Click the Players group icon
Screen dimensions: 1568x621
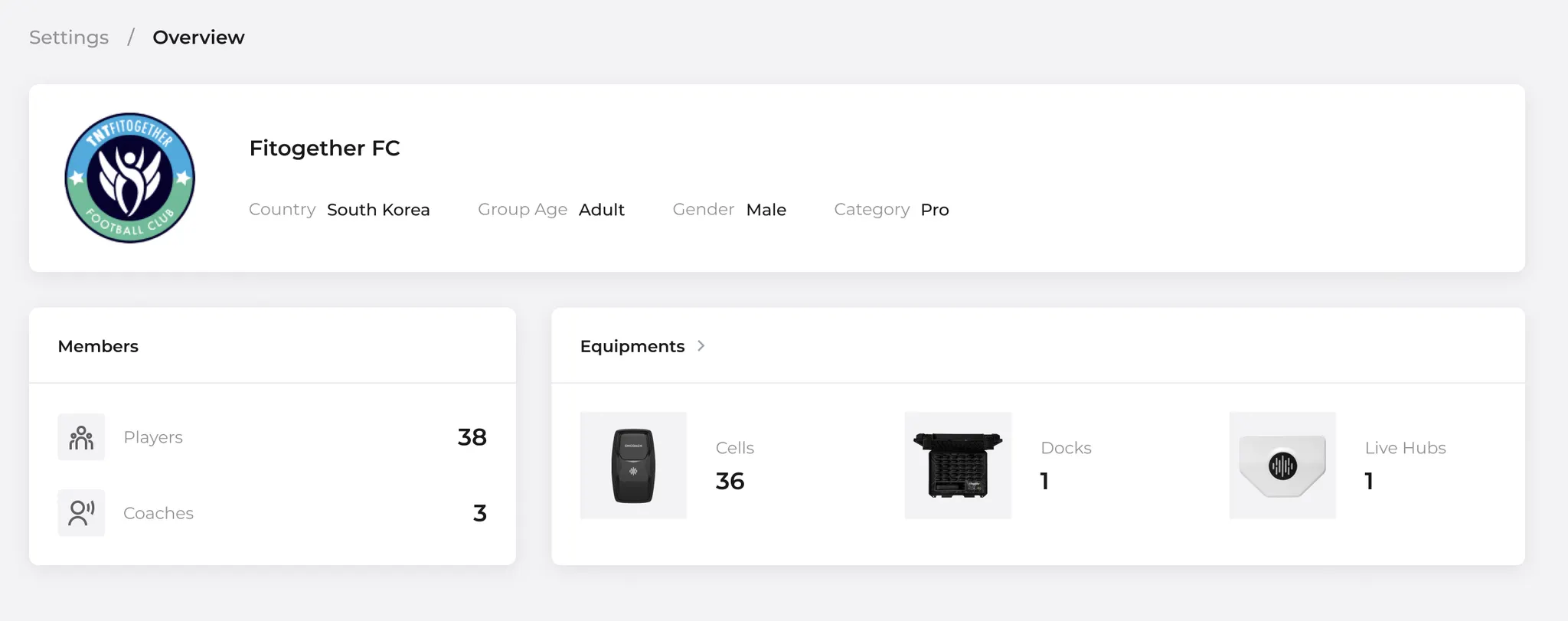coord(81,437)
